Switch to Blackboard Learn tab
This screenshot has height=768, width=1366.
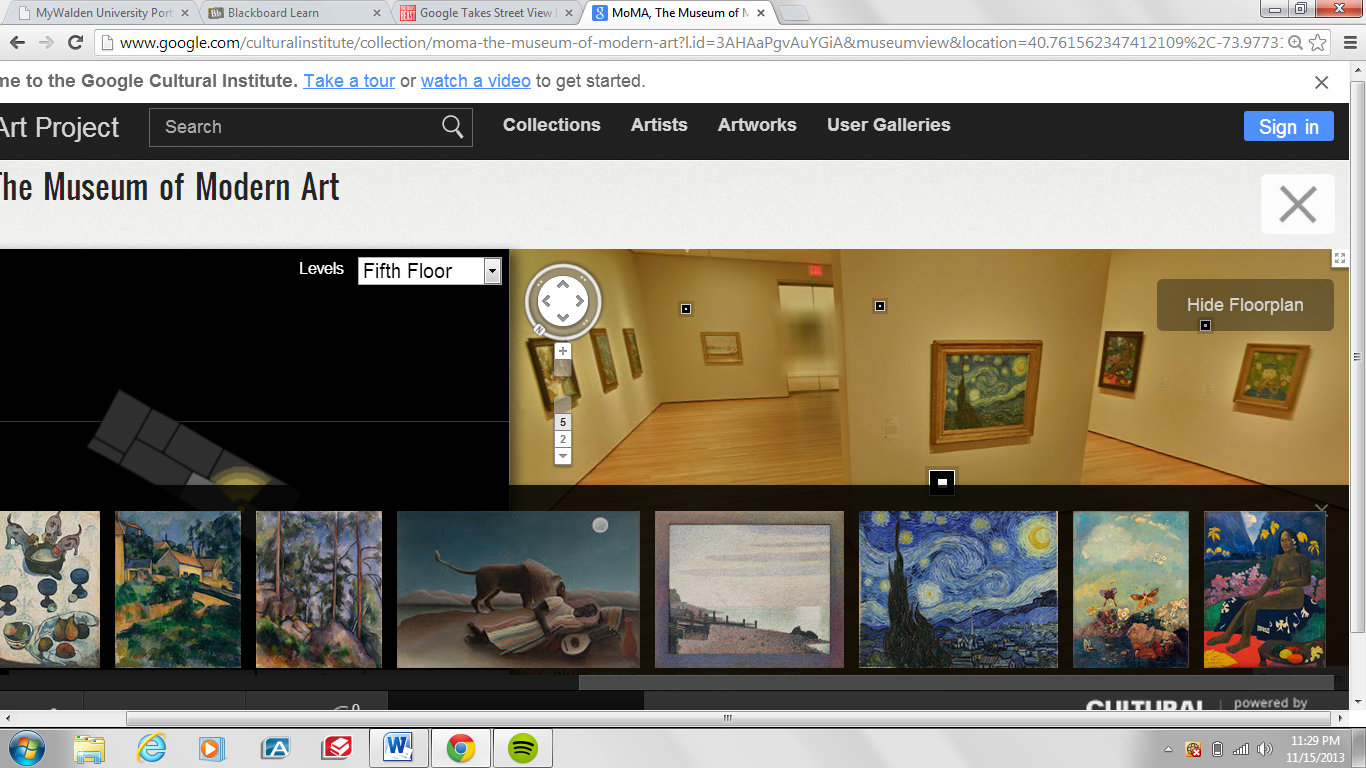click(x=295, y=13)
